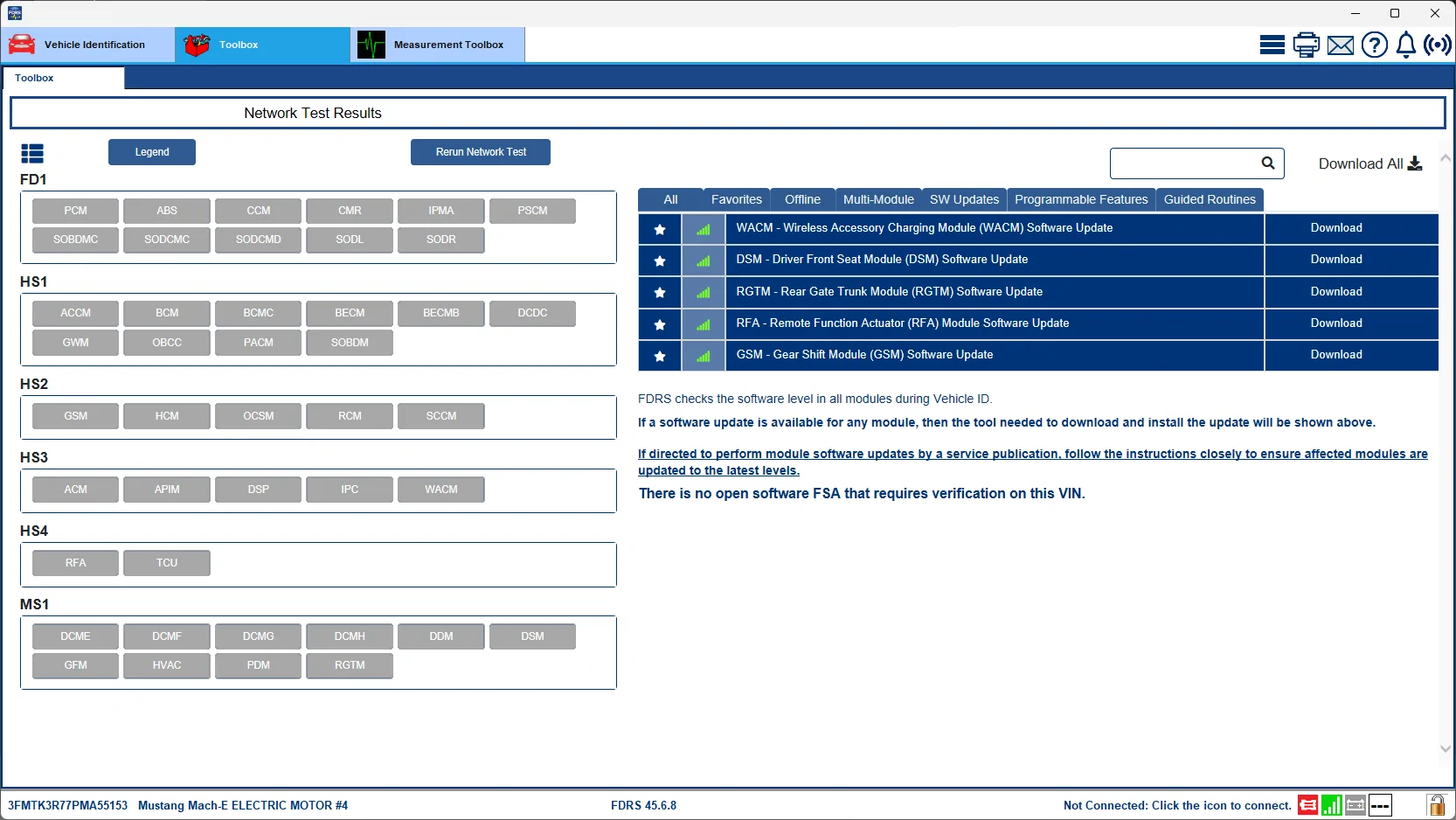The image size is (1456, 820).
Task: Select the GWM module button
Action: tap(75, 343)
